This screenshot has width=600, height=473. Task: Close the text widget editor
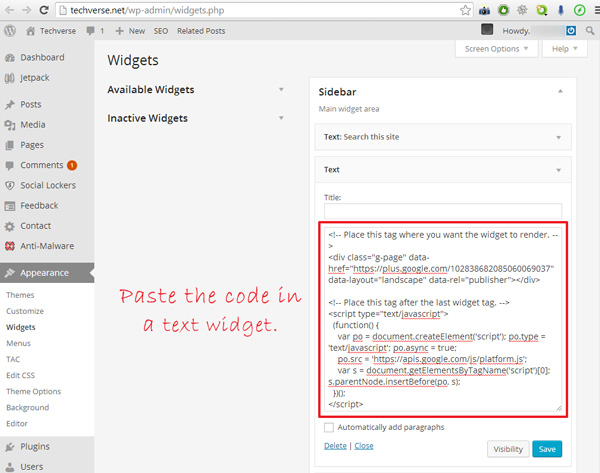click(364, 446)
